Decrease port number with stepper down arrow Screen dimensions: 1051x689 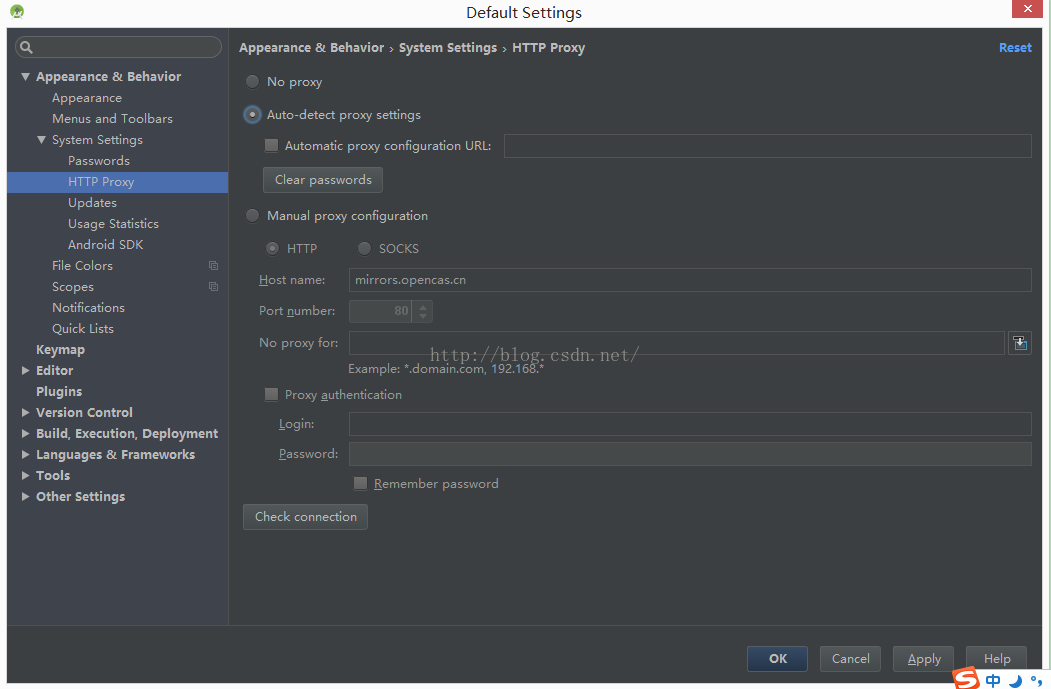click(x=423, y=316)
